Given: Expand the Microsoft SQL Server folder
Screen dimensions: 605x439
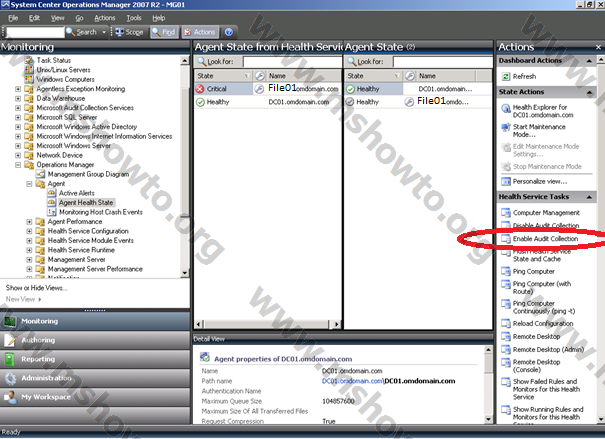Looking at the screenshot, I should point(18,117).
